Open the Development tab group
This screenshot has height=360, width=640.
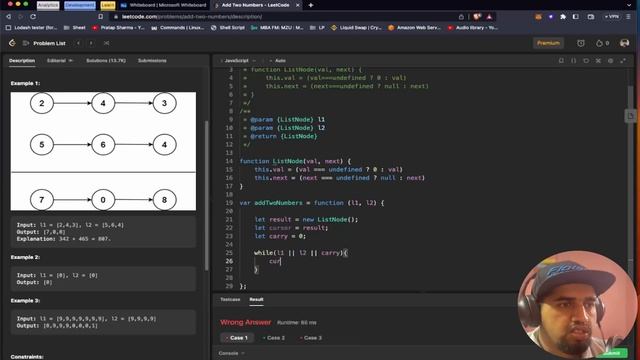coord(80,5)
